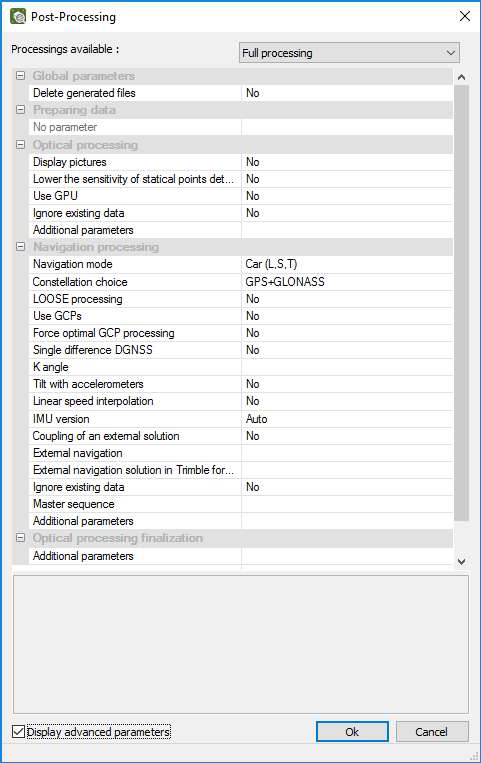Image resolution: width=481 pixels, height=763 pixels.
Task: Click scrollbar up arrow
Action: point(462,77)
